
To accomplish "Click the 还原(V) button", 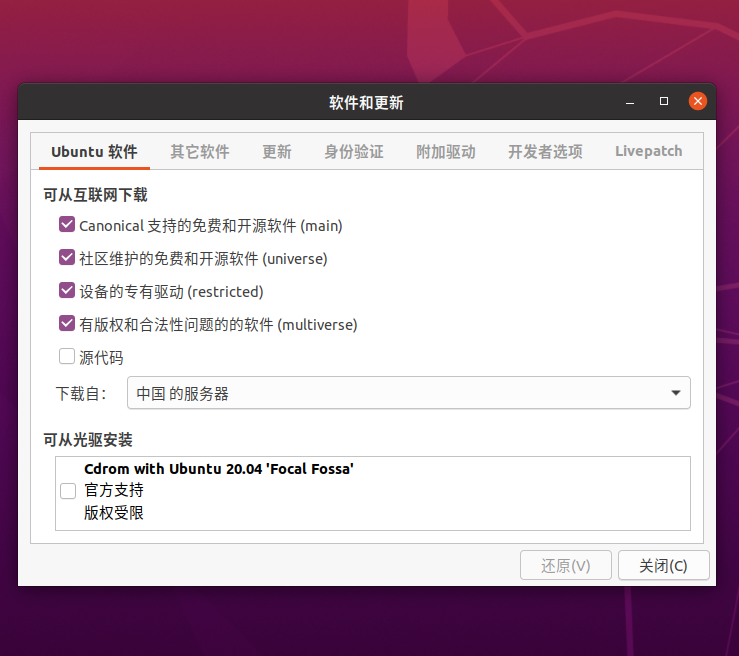I will coord(566,565).
